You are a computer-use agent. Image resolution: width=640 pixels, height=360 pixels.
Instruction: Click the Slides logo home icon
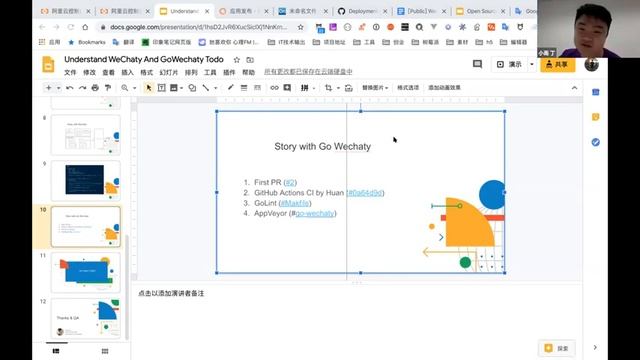(48, 64)
